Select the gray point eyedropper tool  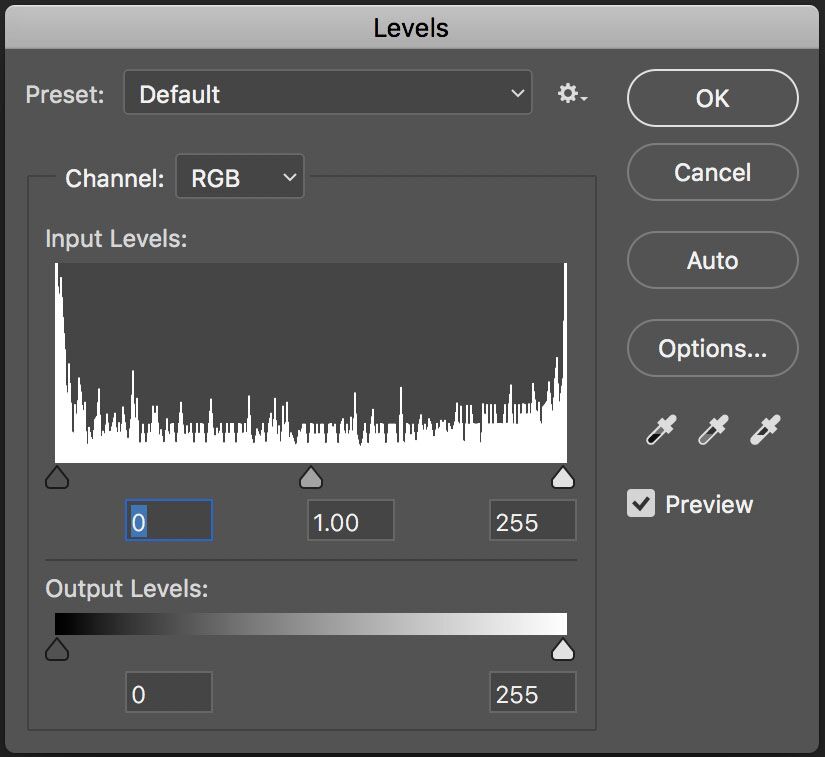tap(711, 428)
